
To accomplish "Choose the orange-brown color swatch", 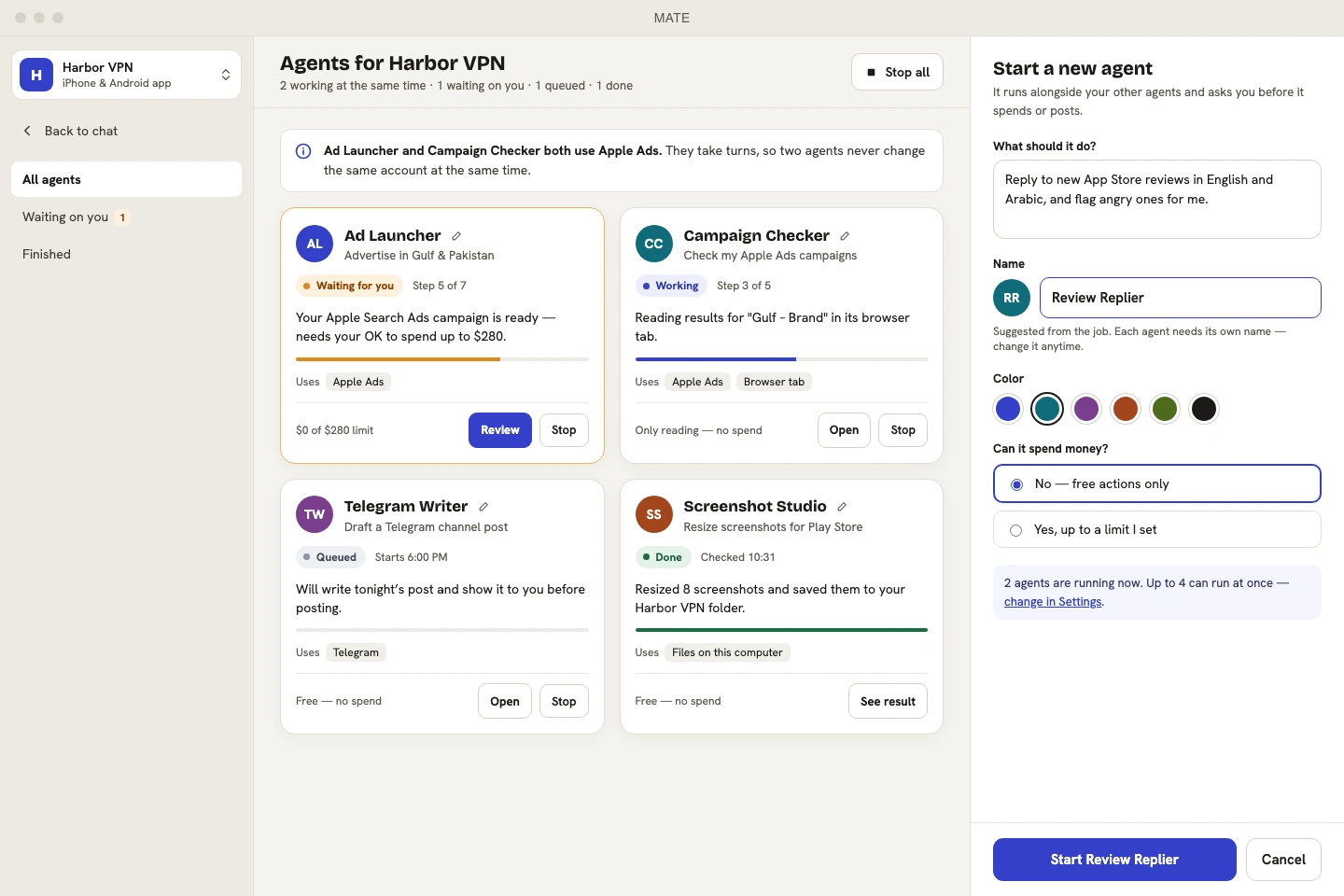I will click(x=1126, y=409).
